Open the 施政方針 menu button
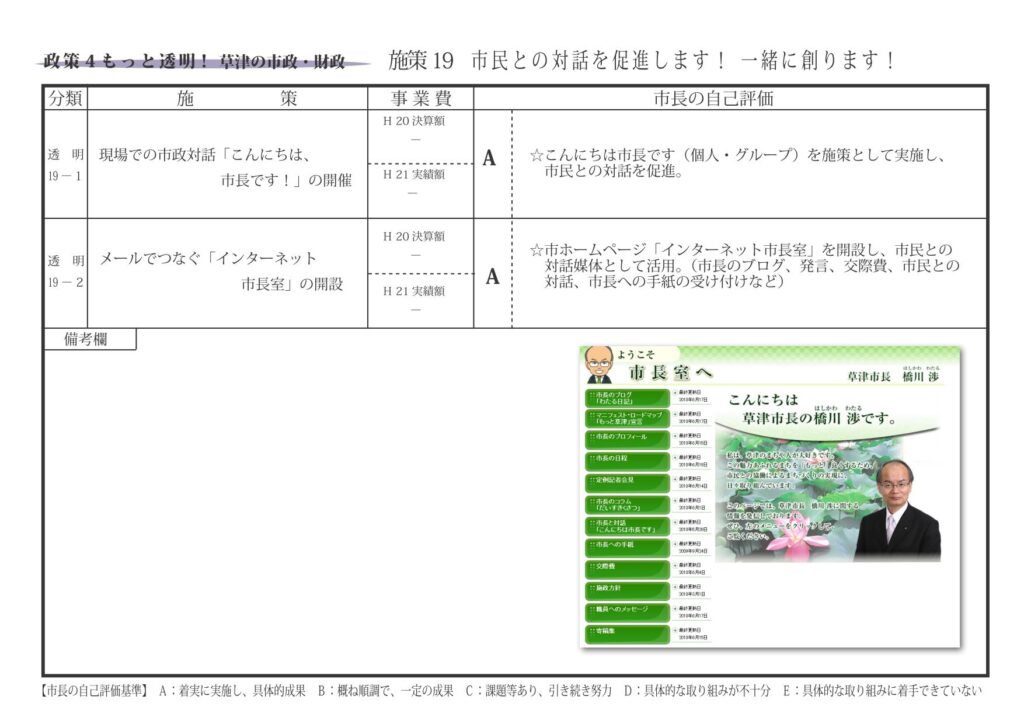Screen dimensions: 1024x724 pos(627,591)
